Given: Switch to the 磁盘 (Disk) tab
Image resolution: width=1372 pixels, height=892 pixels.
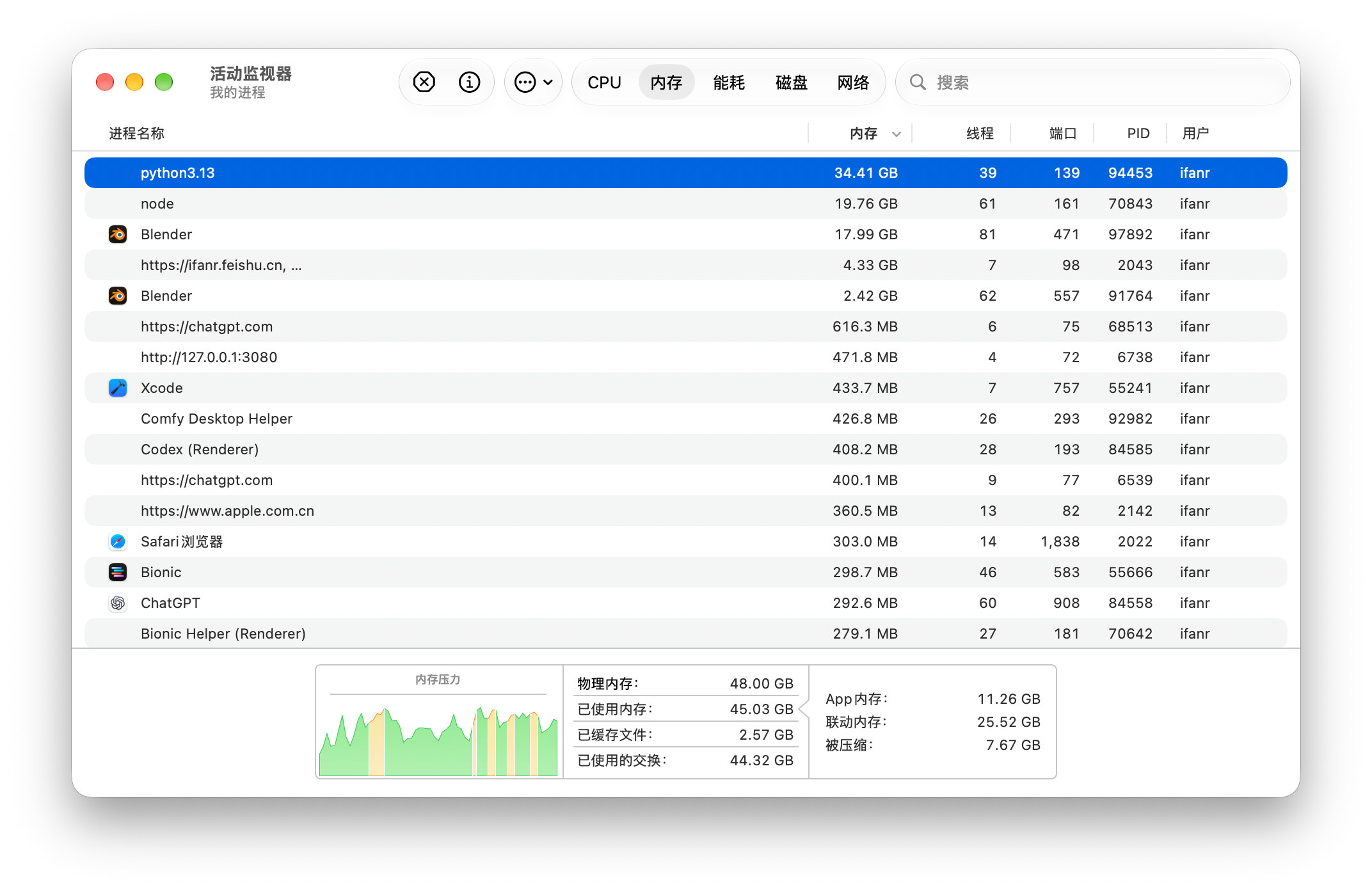Looking at the screenshot, I should point(792,83).
